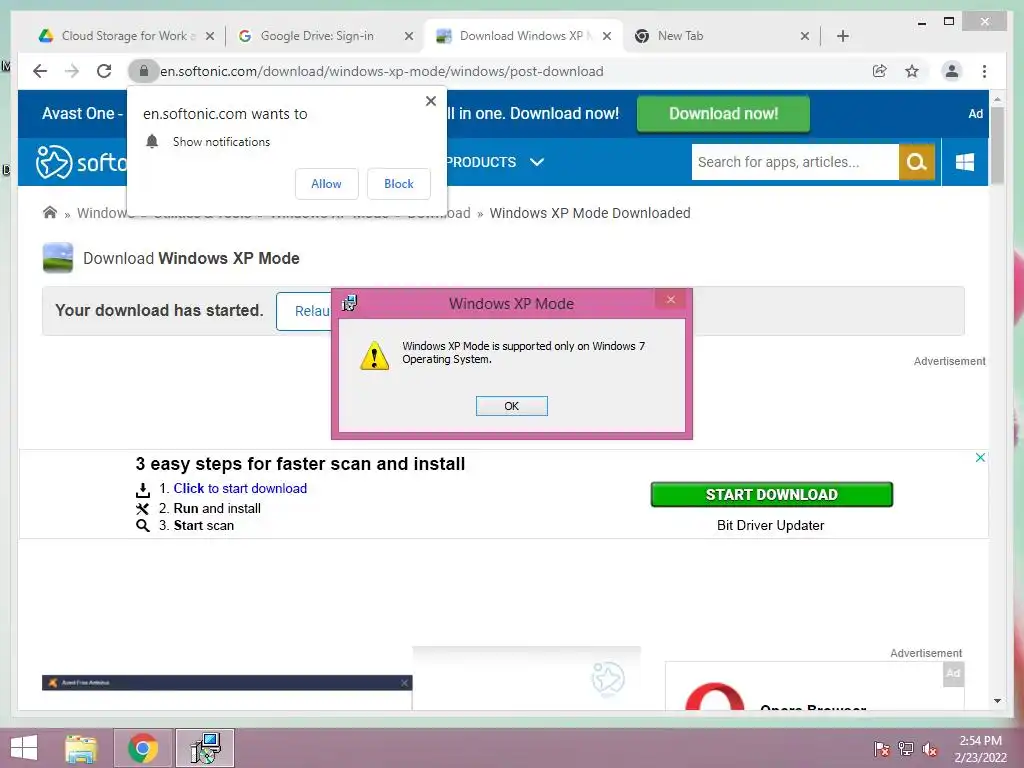Click the green Download now! button
The image size is (1024, 768).
[x=723, y=114]
